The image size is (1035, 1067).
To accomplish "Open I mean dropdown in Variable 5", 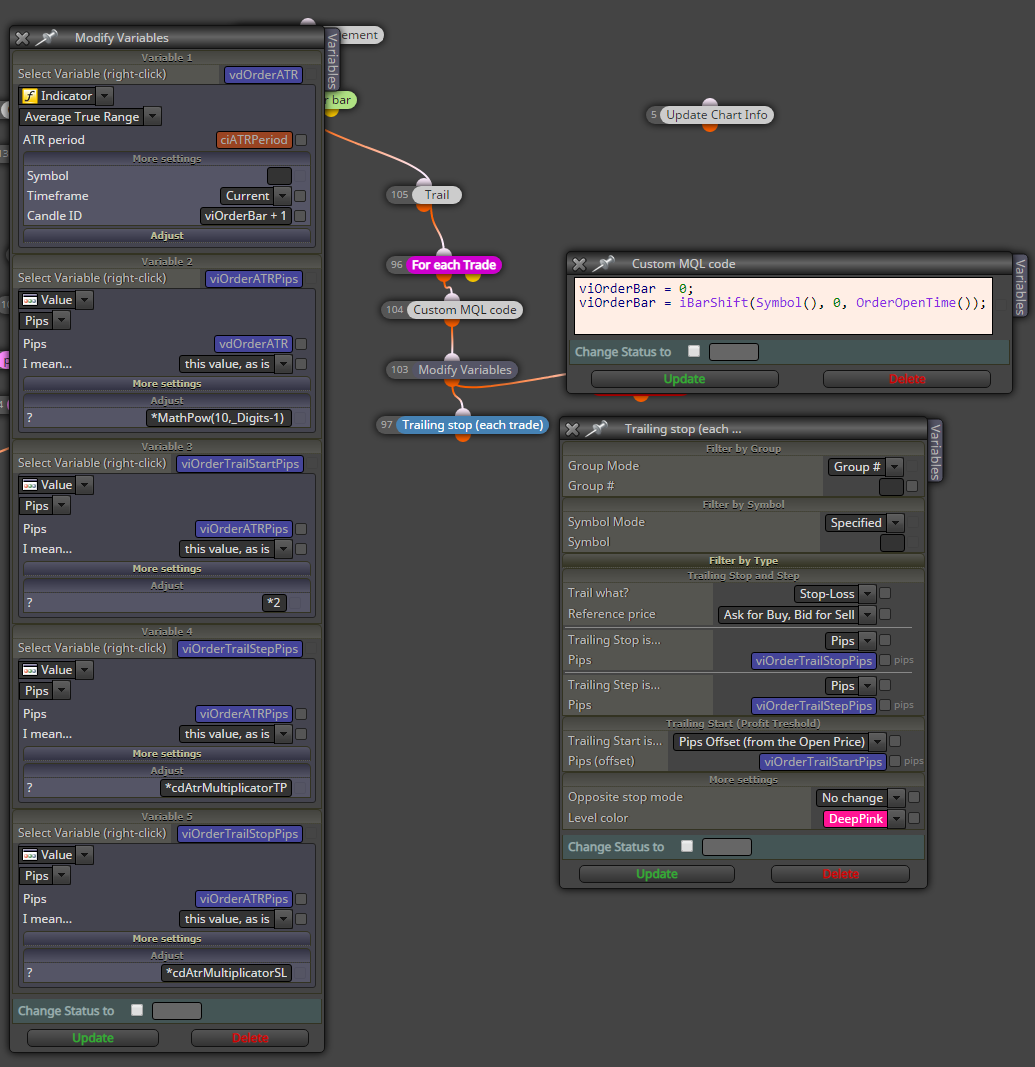I will [x=283, y=919].
